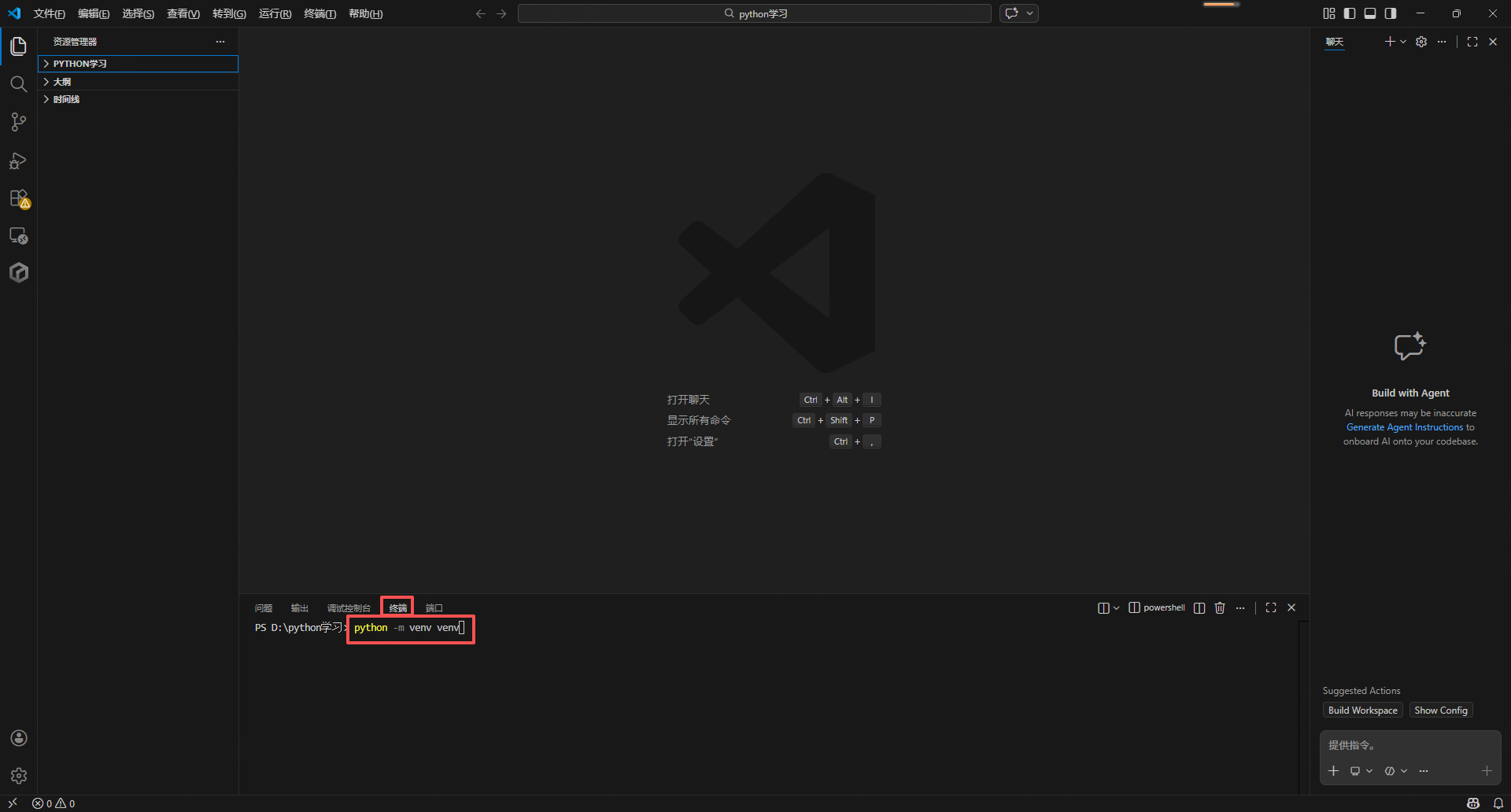Open more options ellipsis in chat input

(1424, 771)
